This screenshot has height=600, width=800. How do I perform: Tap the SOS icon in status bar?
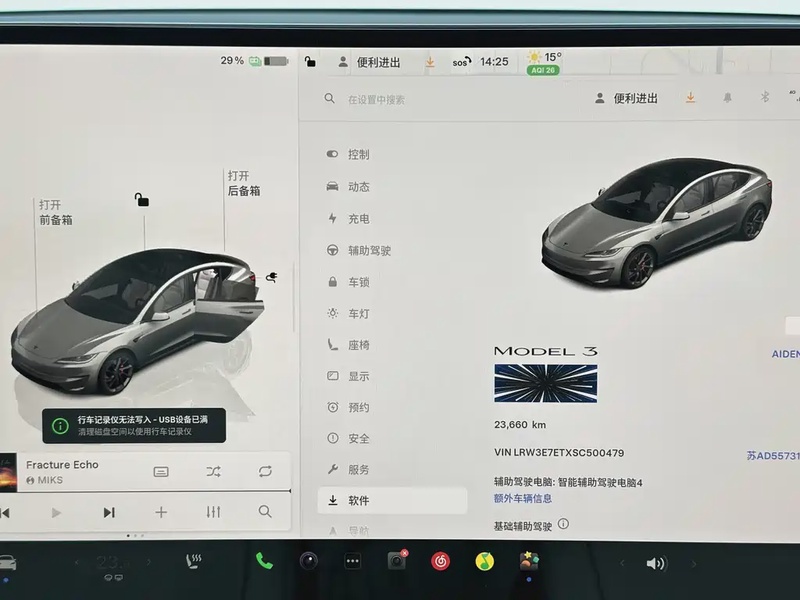(460, 62)
